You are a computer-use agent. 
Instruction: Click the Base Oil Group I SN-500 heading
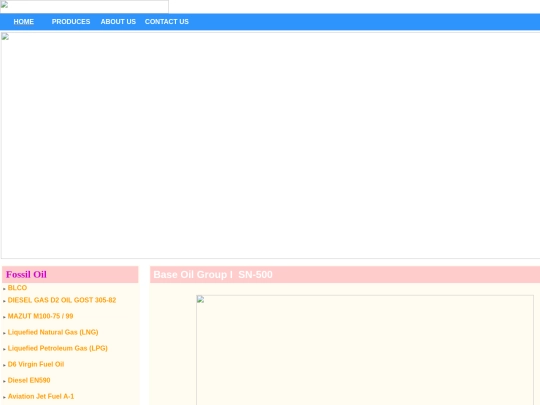pos(213,274)
